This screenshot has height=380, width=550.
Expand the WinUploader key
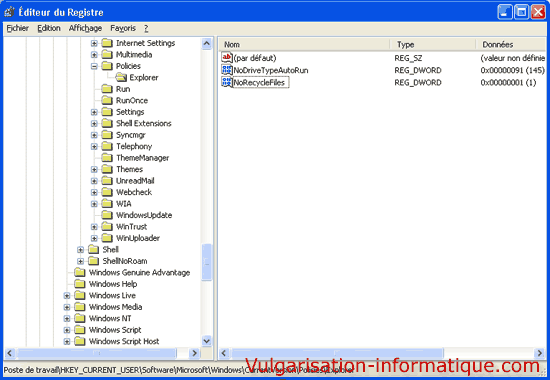pyautogui.click(x=94, y=238)
